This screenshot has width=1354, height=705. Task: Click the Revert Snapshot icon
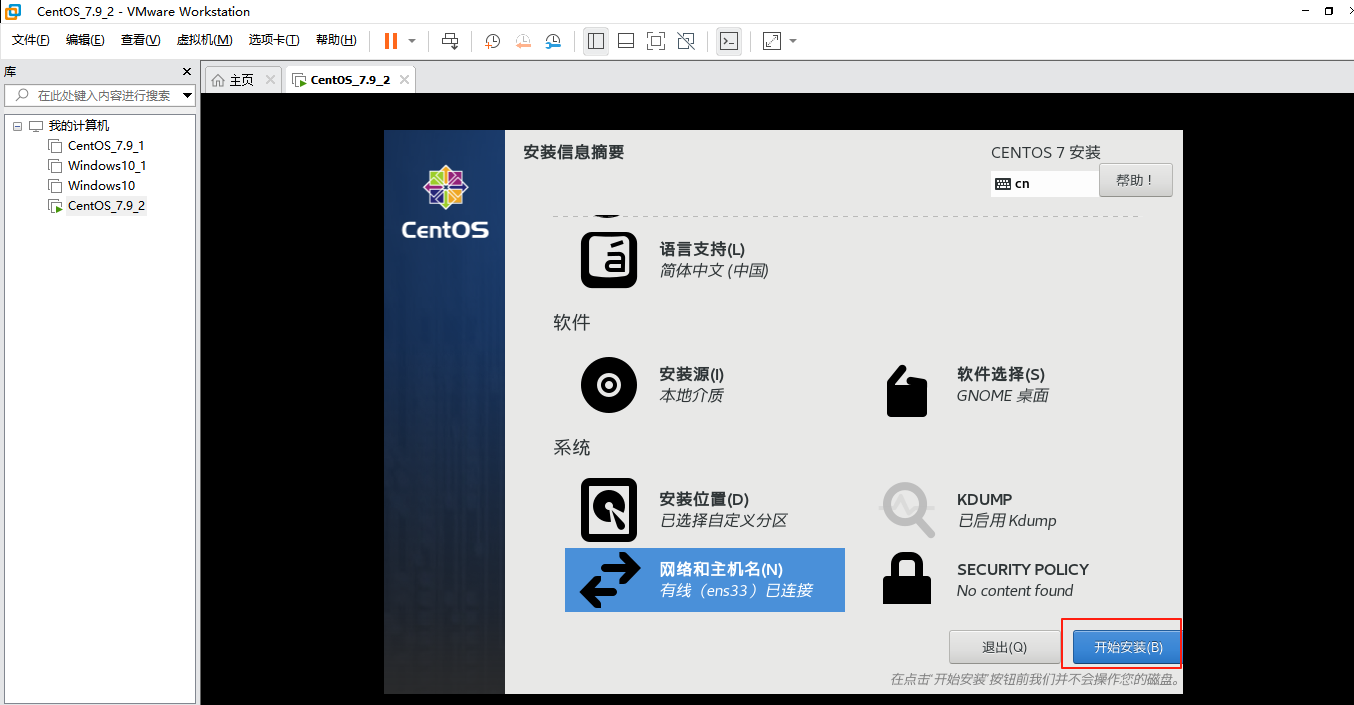coord(523,41)
